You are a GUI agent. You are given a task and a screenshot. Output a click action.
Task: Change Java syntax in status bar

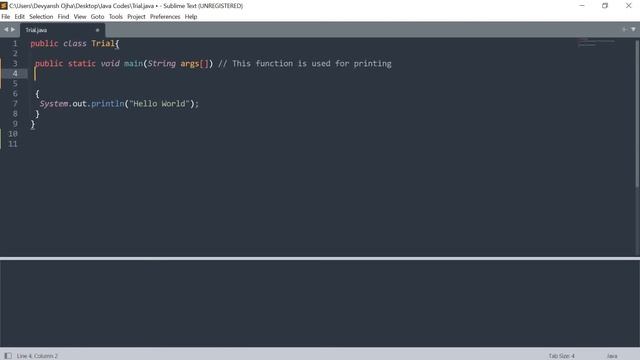click(612, 356)
